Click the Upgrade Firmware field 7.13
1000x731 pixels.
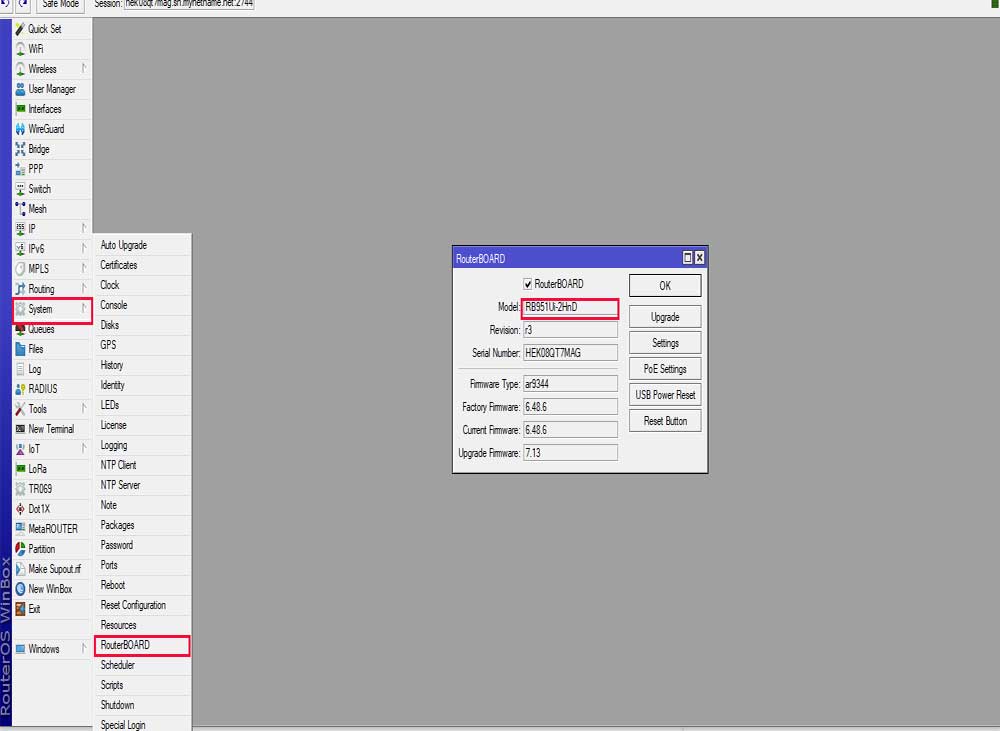click(570, 453)
